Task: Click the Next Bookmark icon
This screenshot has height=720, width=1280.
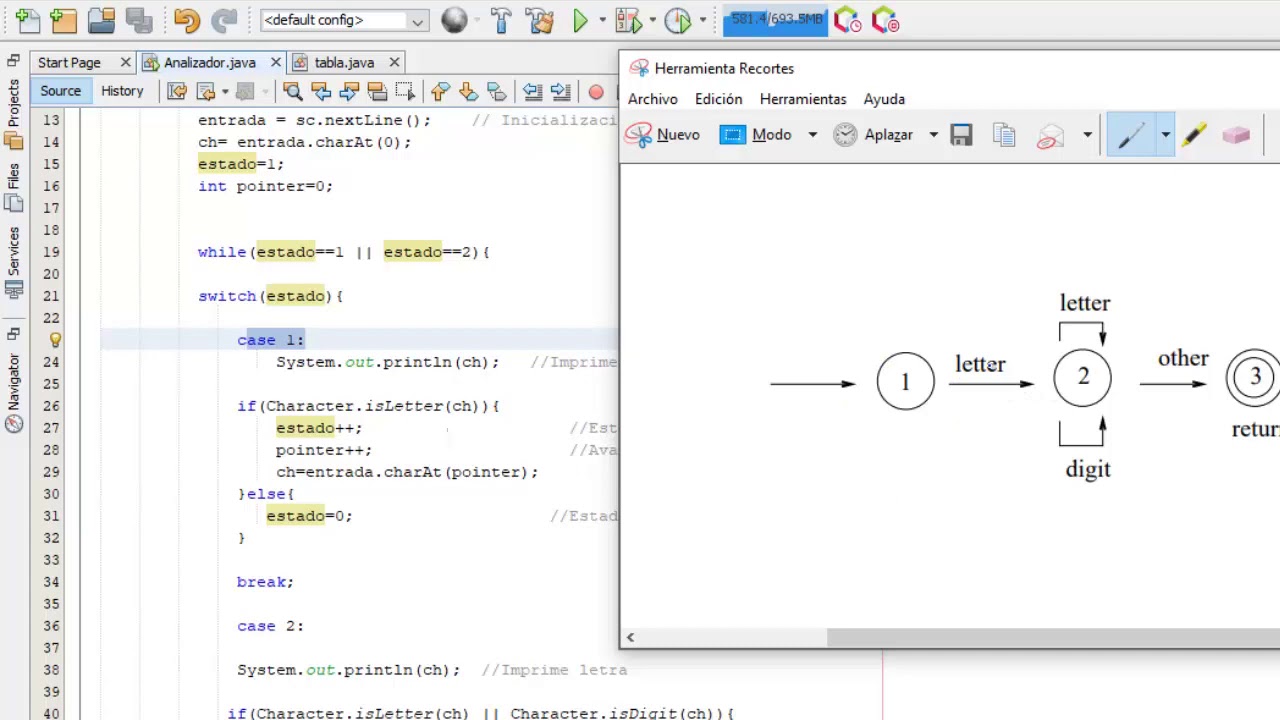Action: [468, 92]
